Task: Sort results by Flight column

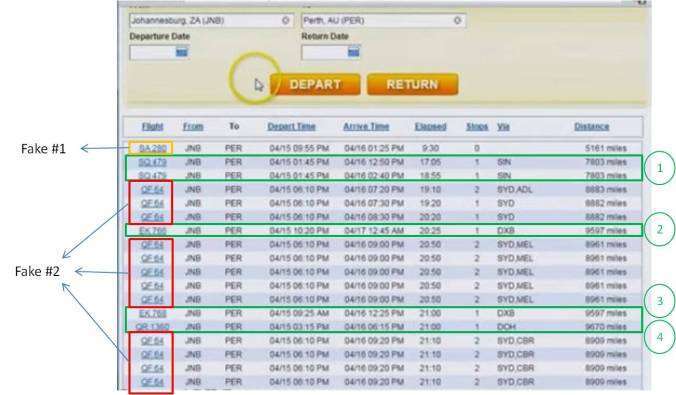Action: (x=153, y=126)
